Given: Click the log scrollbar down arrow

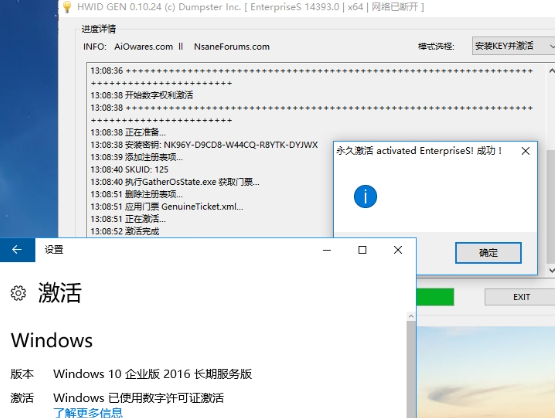Looking at the screenshot, I should [551, 270].
